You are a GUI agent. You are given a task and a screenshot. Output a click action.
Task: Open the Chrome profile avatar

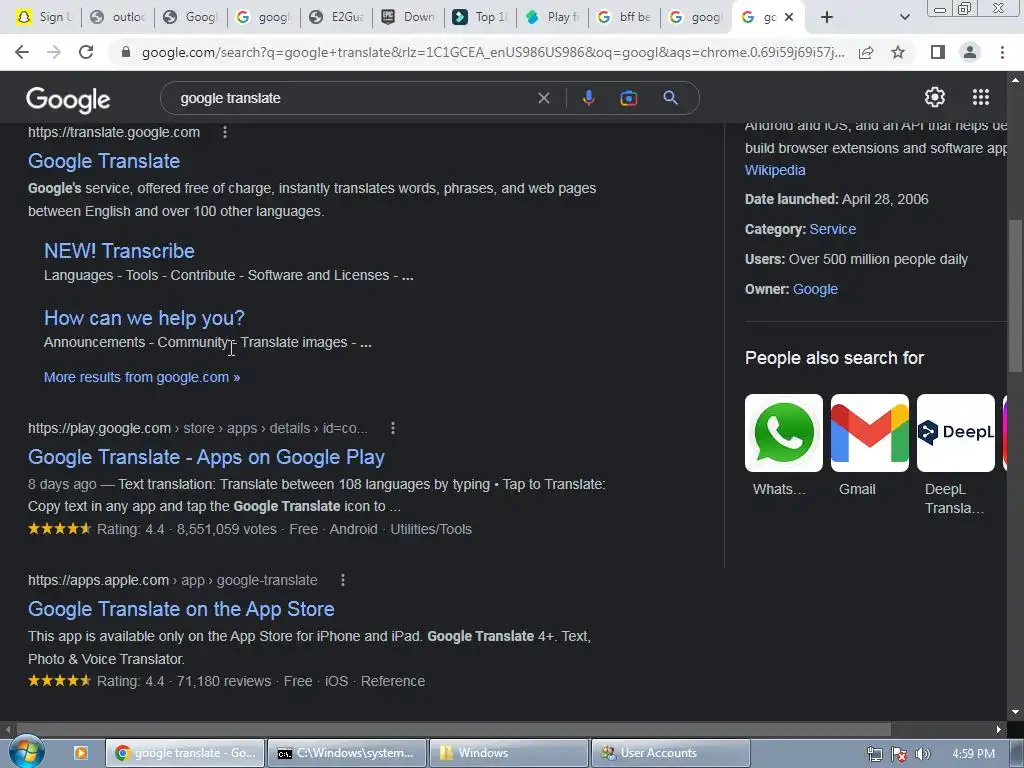[970, 52]
